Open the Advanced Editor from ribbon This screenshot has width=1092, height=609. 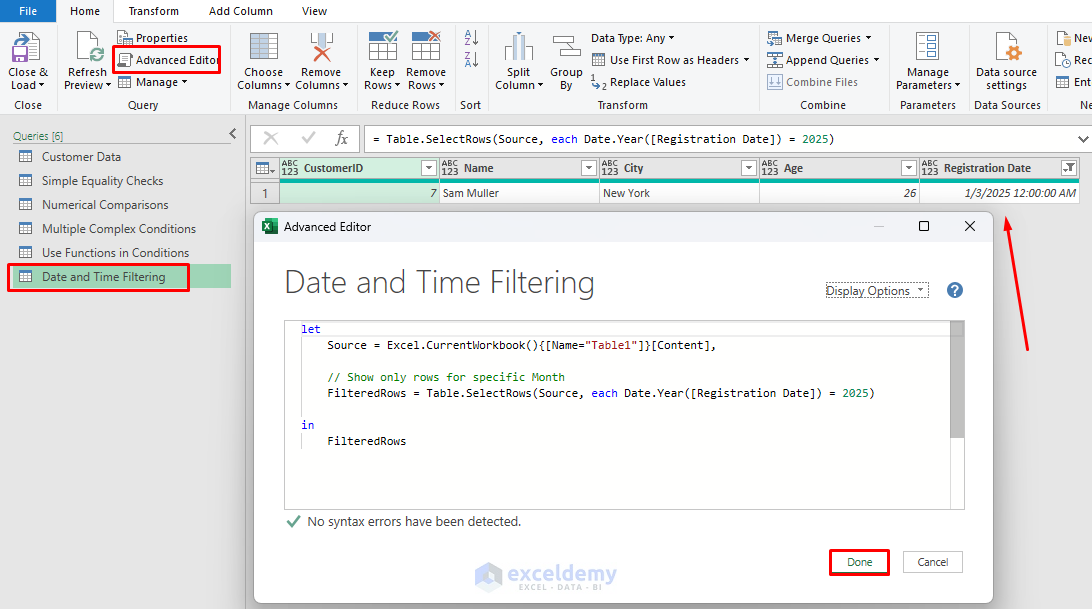[x=168, y=60]
